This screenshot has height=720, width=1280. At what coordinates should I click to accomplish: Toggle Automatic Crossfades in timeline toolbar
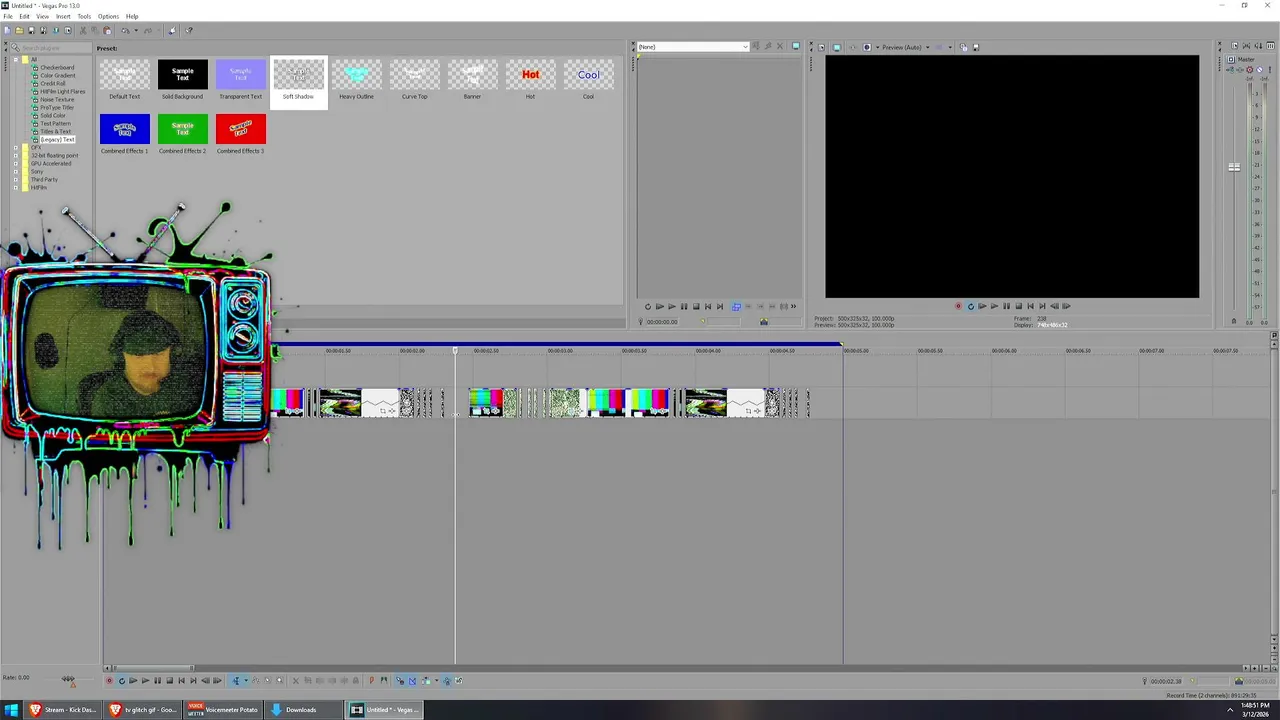(412, 681)
